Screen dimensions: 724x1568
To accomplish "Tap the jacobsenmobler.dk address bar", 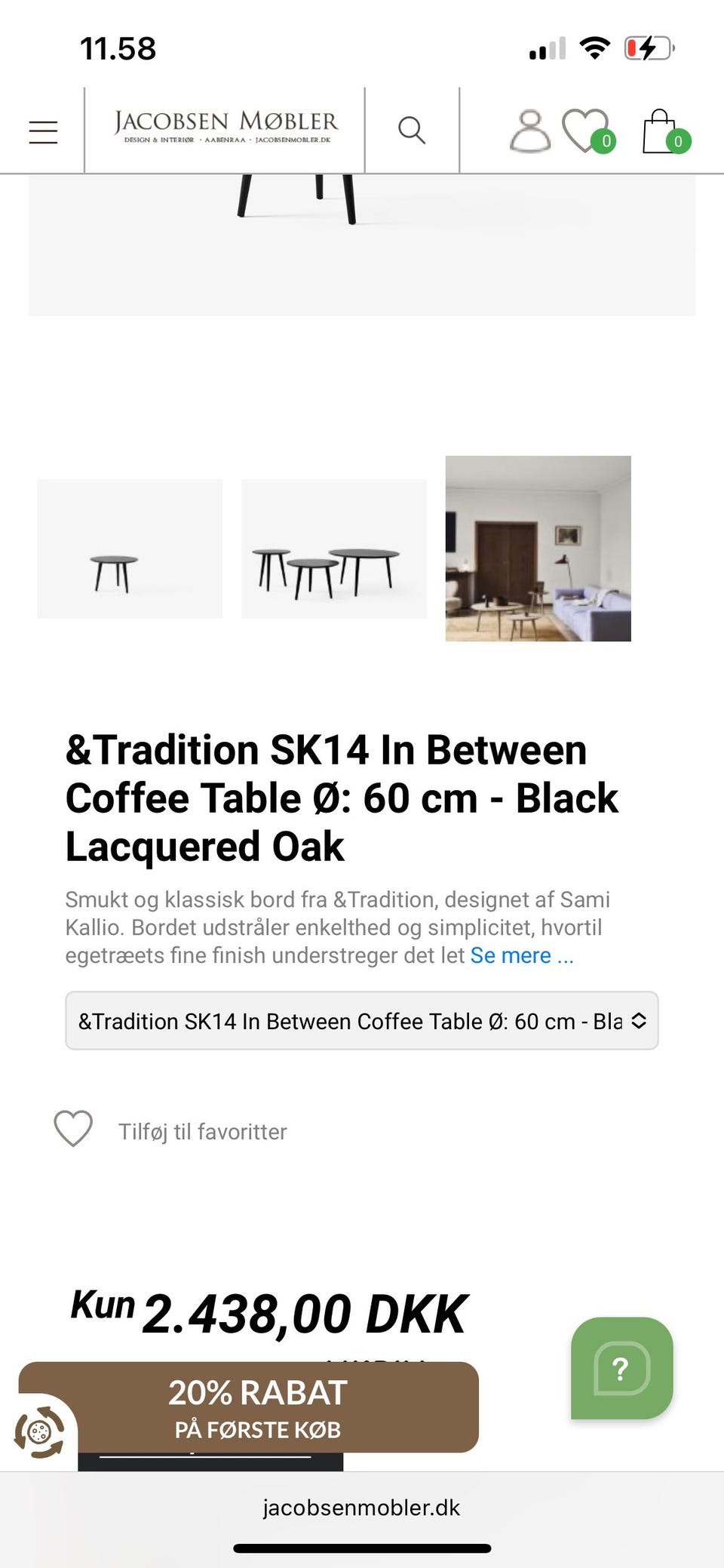I will pos(361,1508).
